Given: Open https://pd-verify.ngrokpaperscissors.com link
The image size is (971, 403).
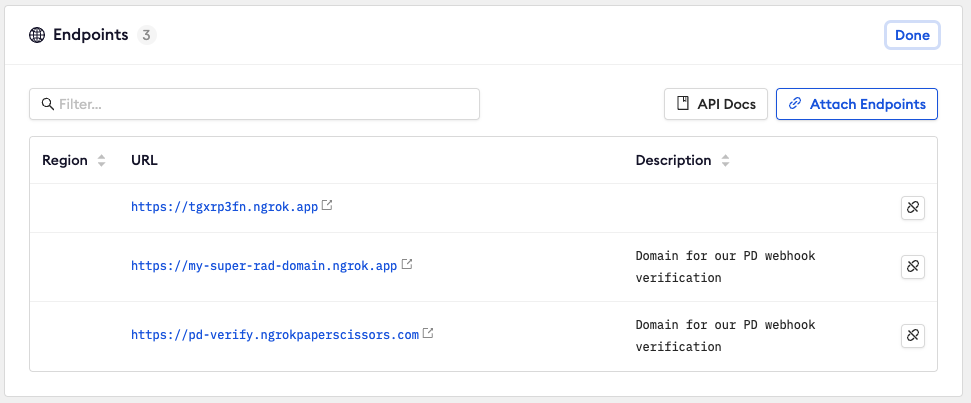Looking at the screenshot, I should (x=274, y=335).
